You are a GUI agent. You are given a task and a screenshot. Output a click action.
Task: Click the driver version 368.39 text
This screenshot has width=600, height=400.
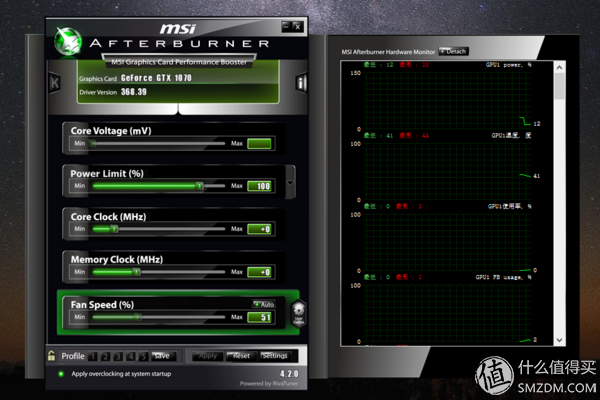point(134,92)
